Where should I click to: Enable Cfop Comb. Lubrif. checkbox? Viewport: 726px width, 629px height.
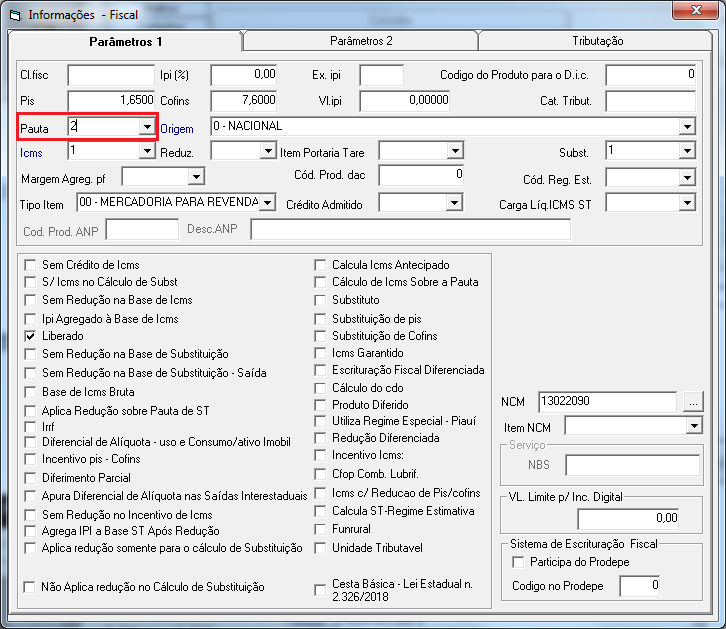(x=320, y=474)
